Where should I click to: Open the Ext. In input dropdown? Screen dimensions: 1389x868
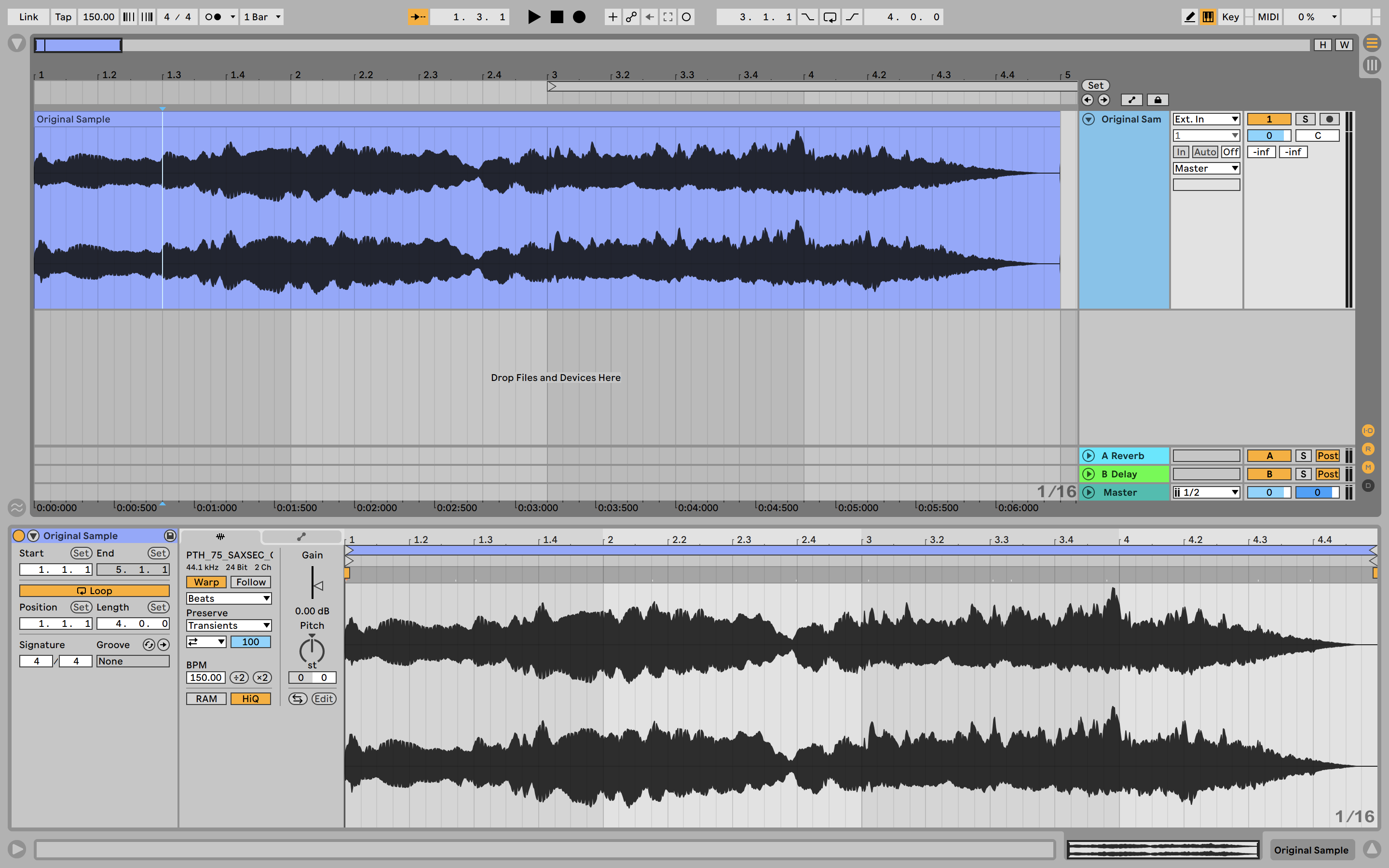point(1205,119)
